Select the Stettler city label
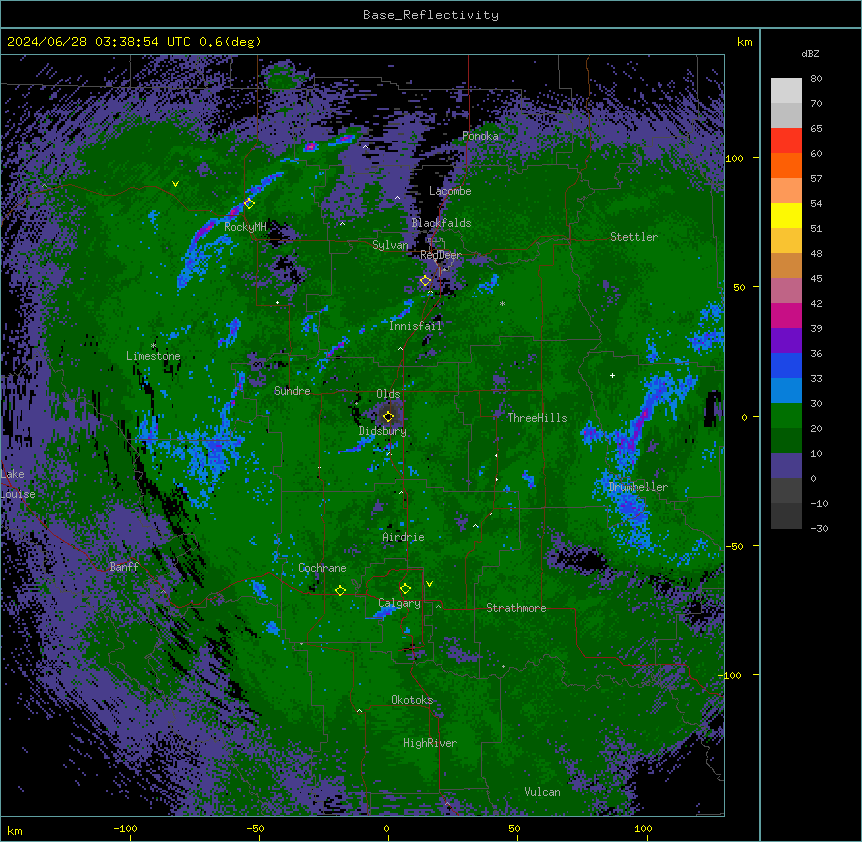Viewport: 862px width, 842px height. (634, 237)
